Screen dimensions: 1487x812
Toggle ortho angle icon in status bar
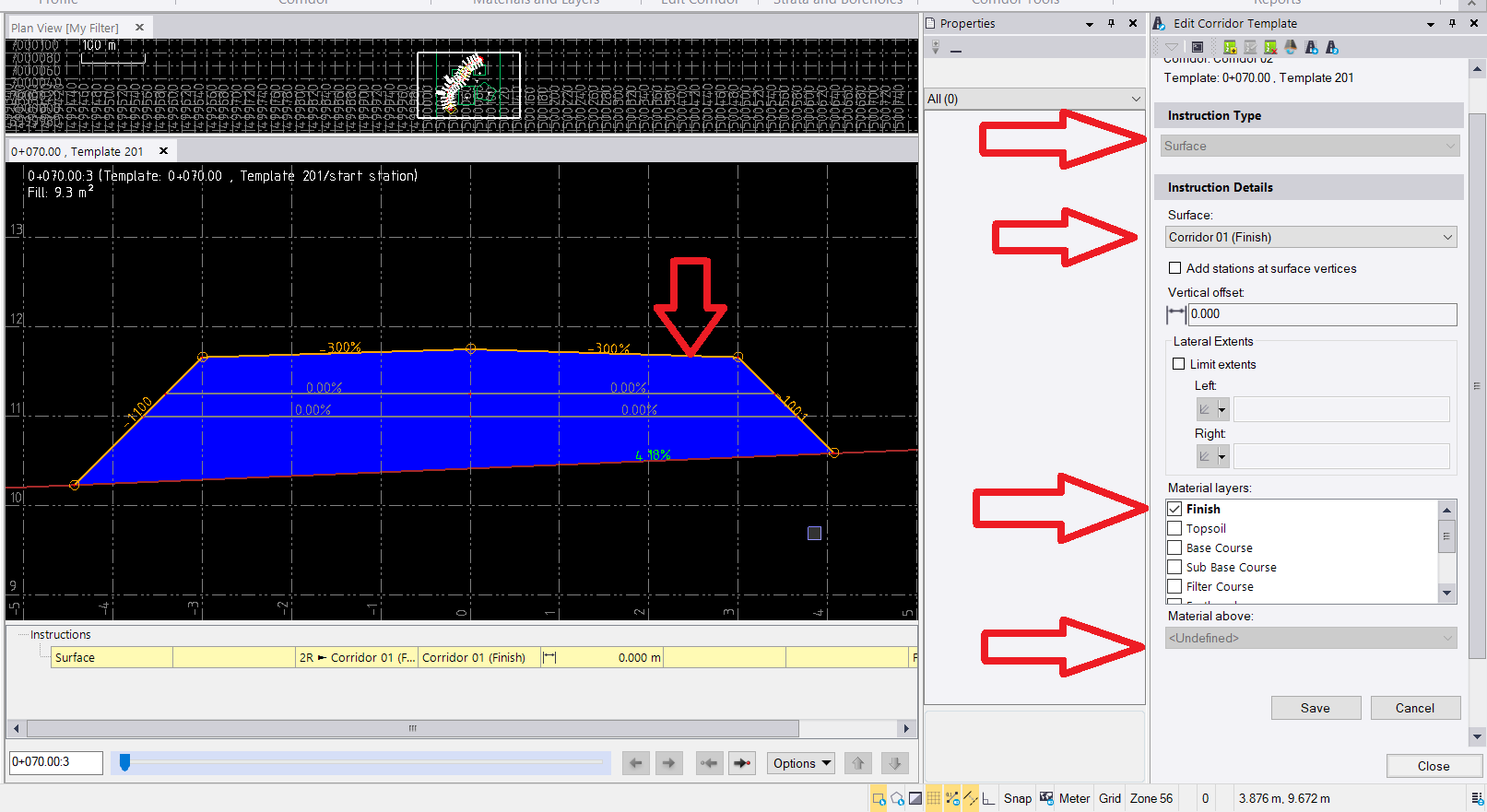pyautogui.click(x=988, y=798)
